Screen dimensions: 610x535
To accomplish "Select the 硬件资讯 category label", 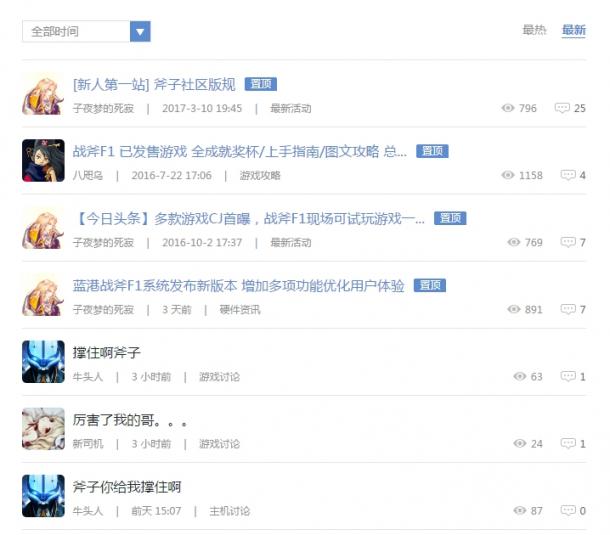I will 240,310.
